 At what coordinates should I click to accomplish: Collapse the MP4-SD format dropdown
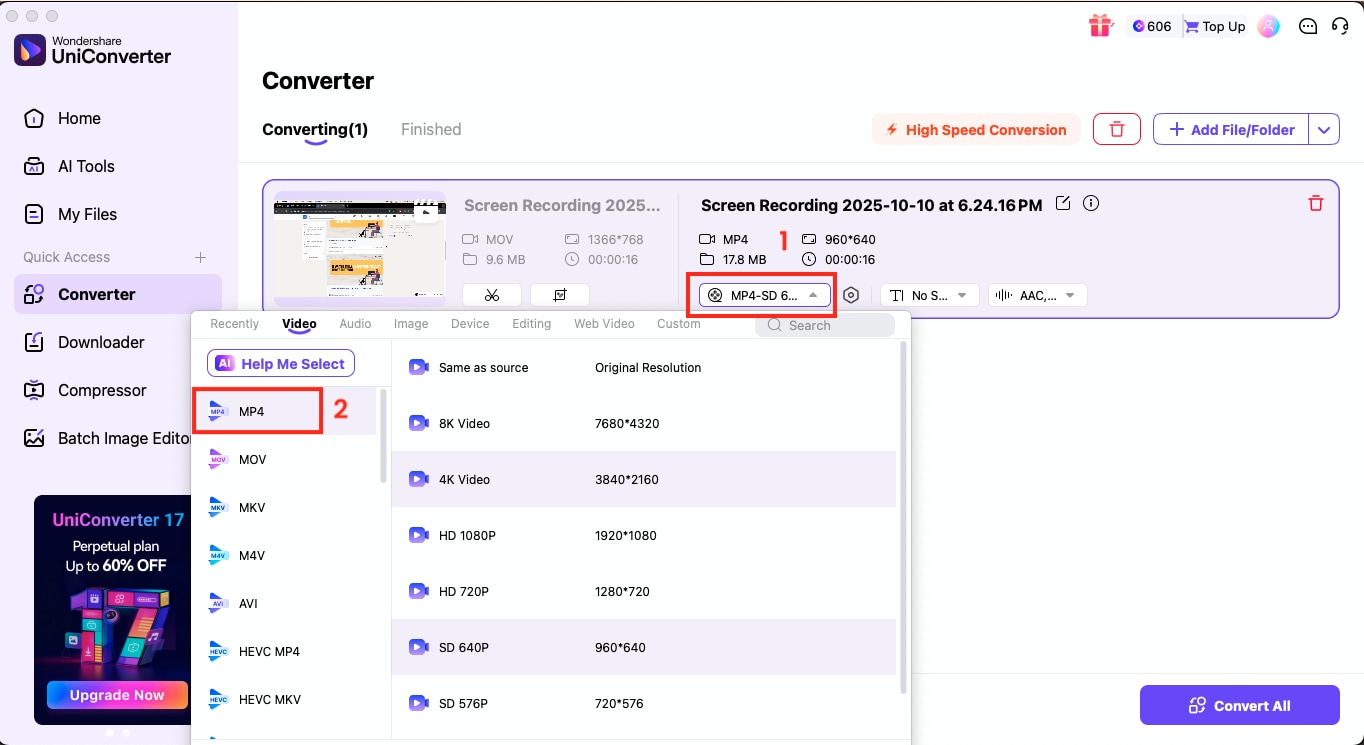tap(763, 294)
